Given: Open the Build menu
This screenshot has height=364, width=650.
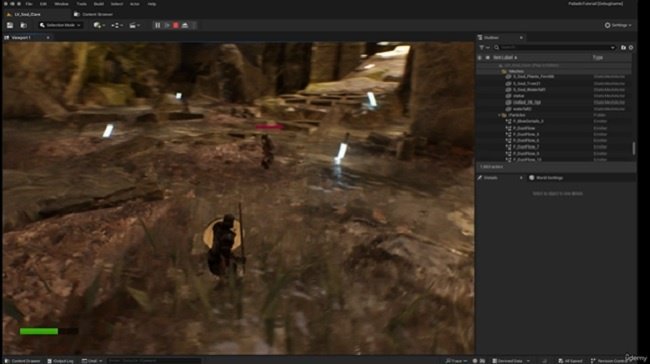Looking at the screenshot, I should pos(99,4).
